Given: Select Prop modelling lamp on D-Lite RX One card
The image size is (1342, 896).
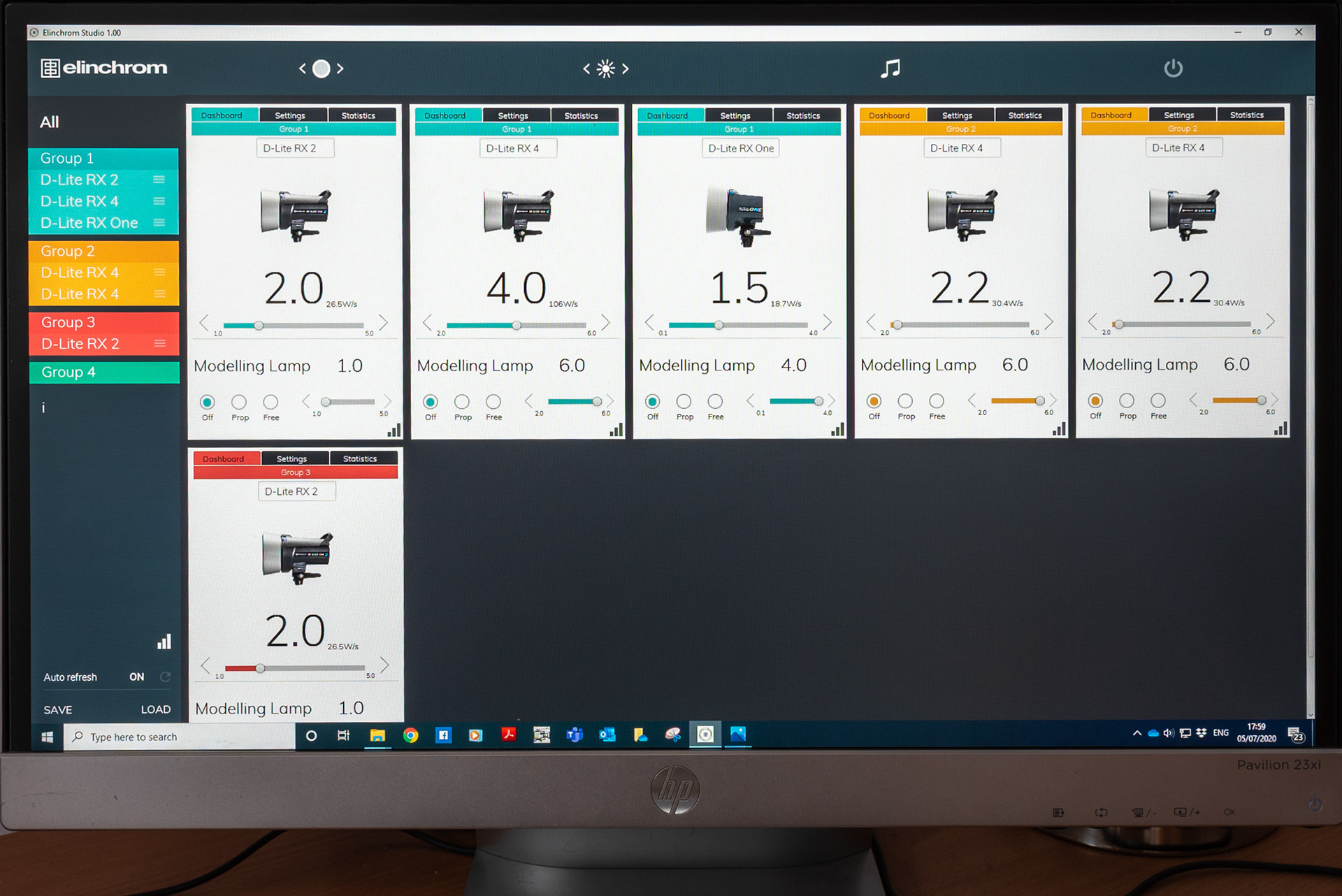Looking at the screenshot, I should (x=684, y=401).
